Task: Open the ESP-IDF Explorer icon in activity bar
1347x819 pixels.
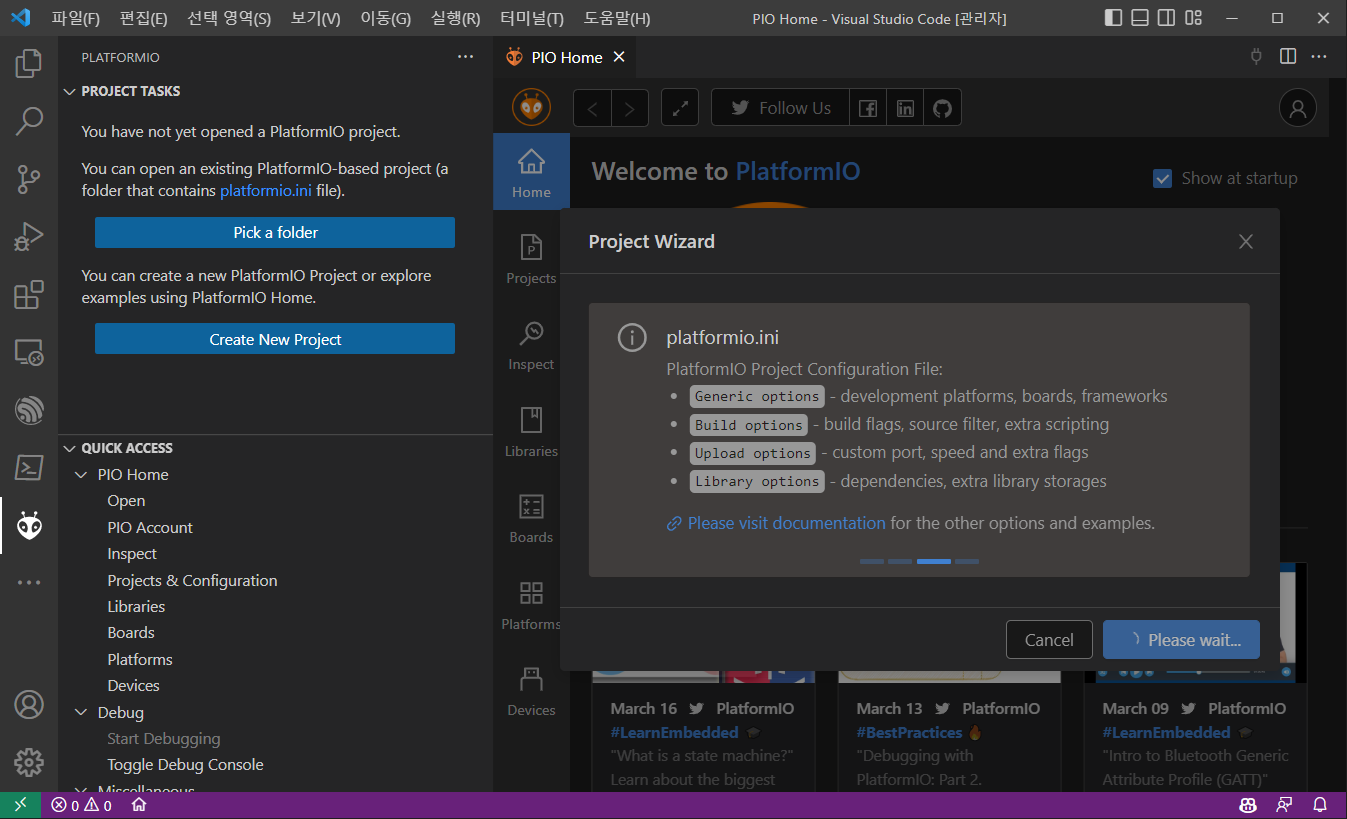Action: [x=29, y=410]
